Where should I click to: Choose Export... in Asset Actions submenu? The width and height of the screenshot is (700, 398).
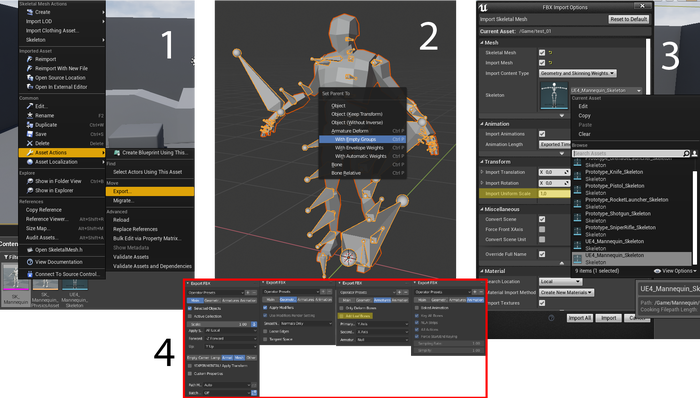(150, 191)
